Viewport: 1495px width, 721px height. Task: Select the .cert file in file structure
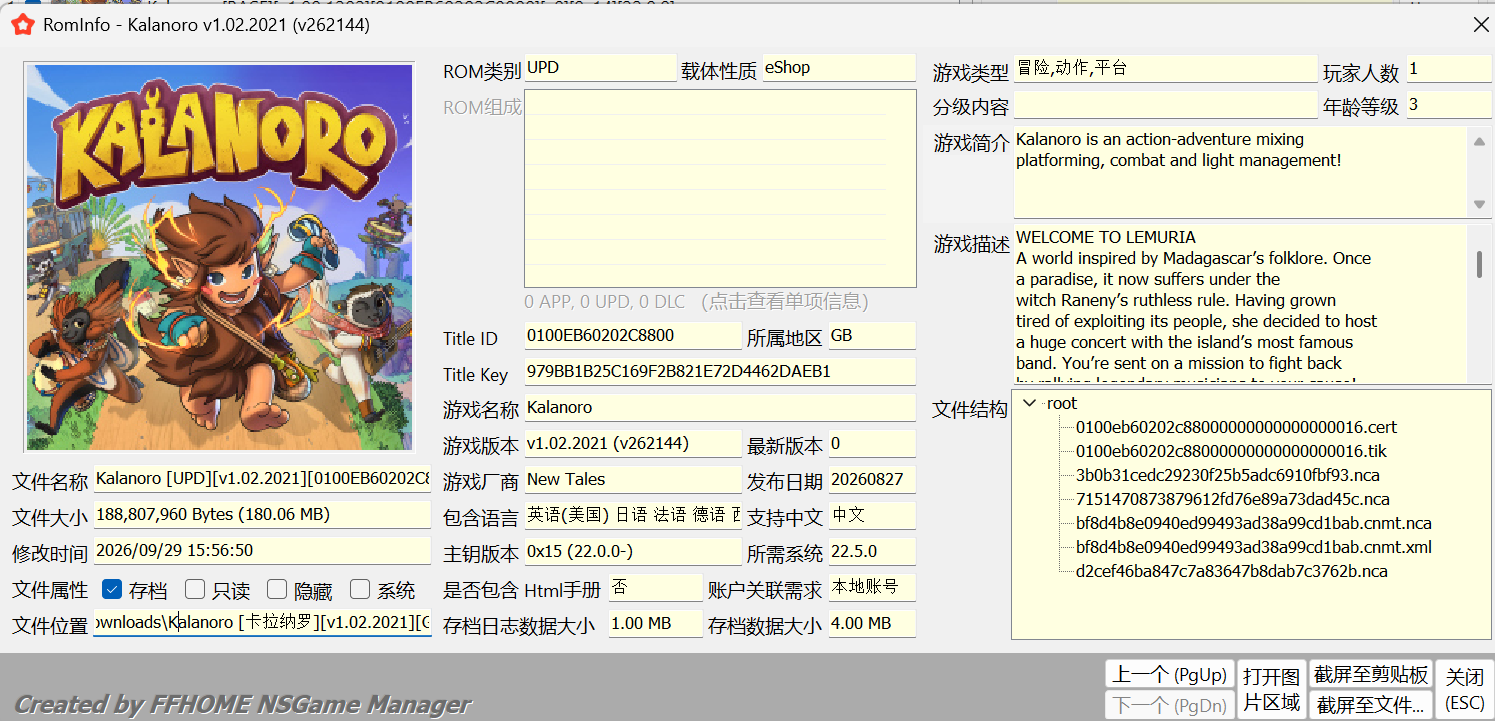click(x=1236, y=427)
